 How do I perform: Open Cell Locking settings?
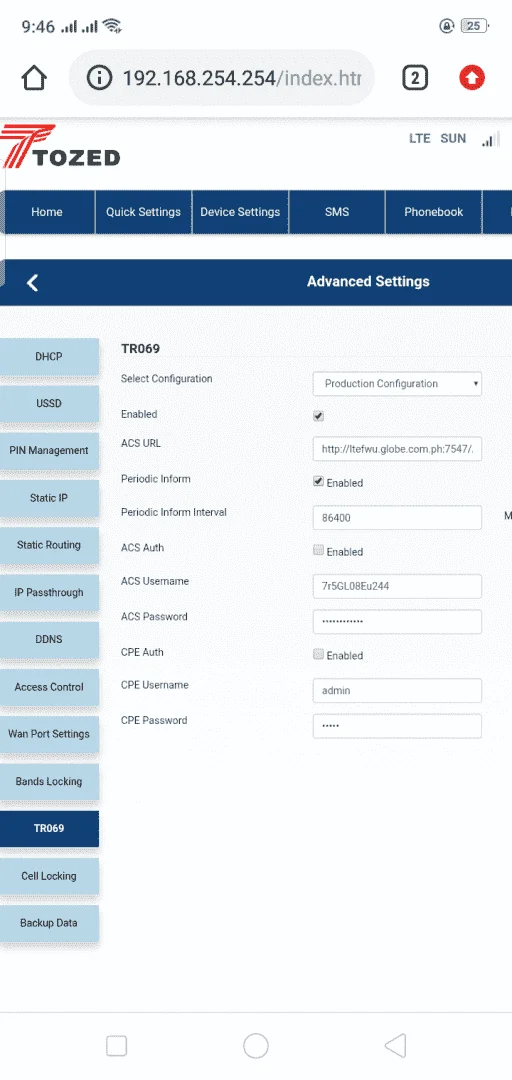click(49, 876)
